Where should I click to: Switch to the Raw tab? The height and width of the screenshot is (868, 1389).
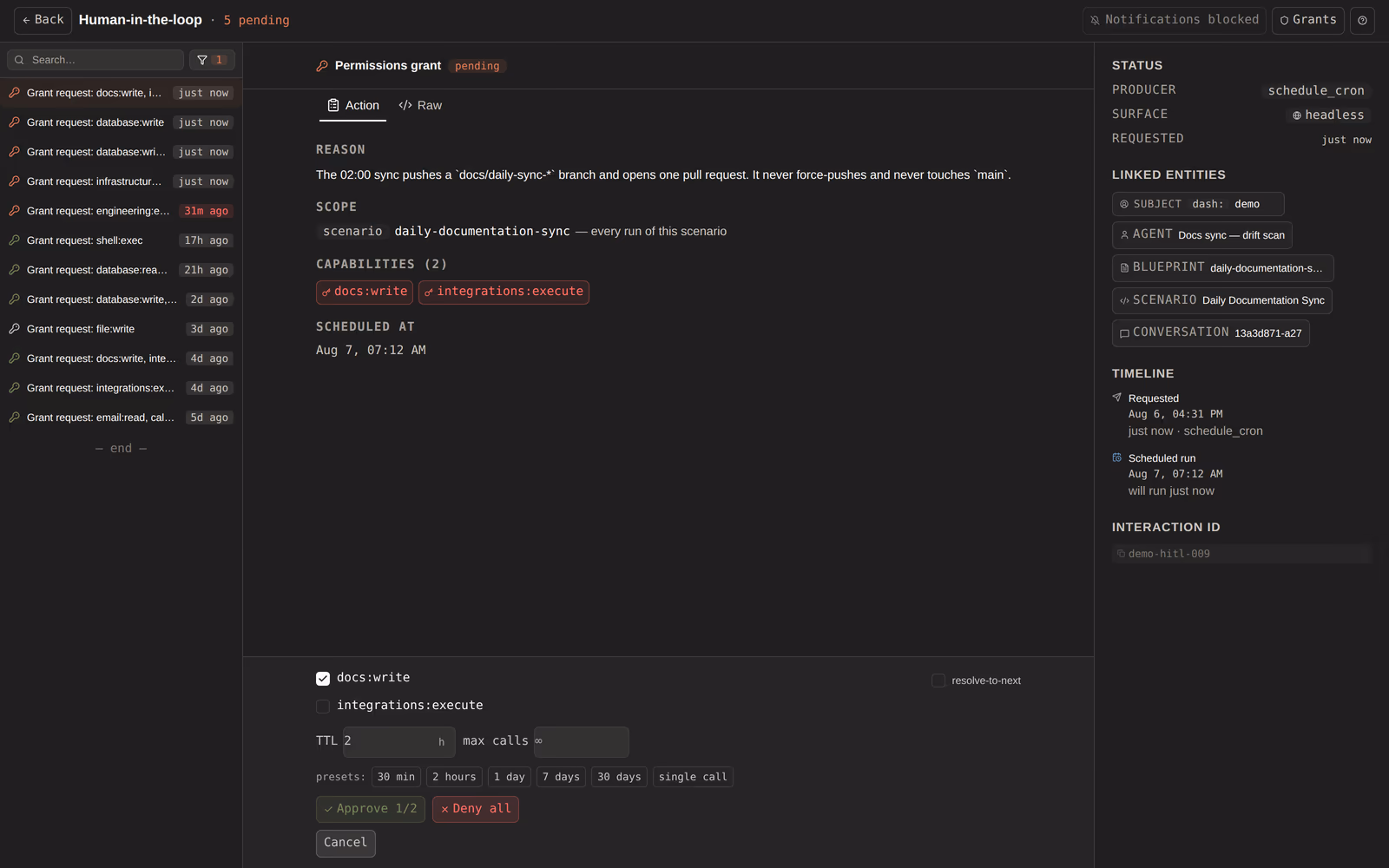[x=420, y=106]
